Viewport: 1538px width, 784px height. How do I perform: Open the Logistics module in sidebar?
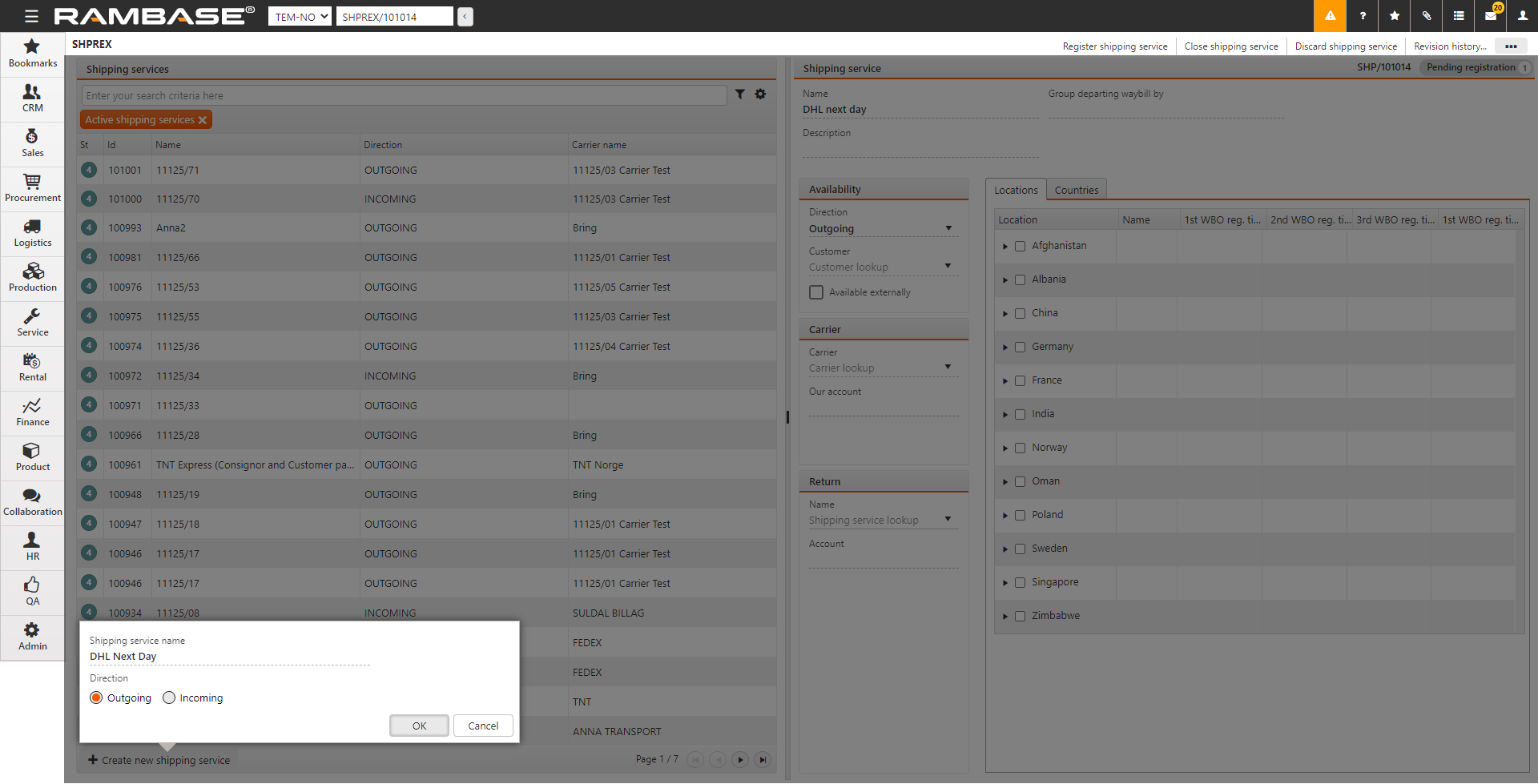32,232
